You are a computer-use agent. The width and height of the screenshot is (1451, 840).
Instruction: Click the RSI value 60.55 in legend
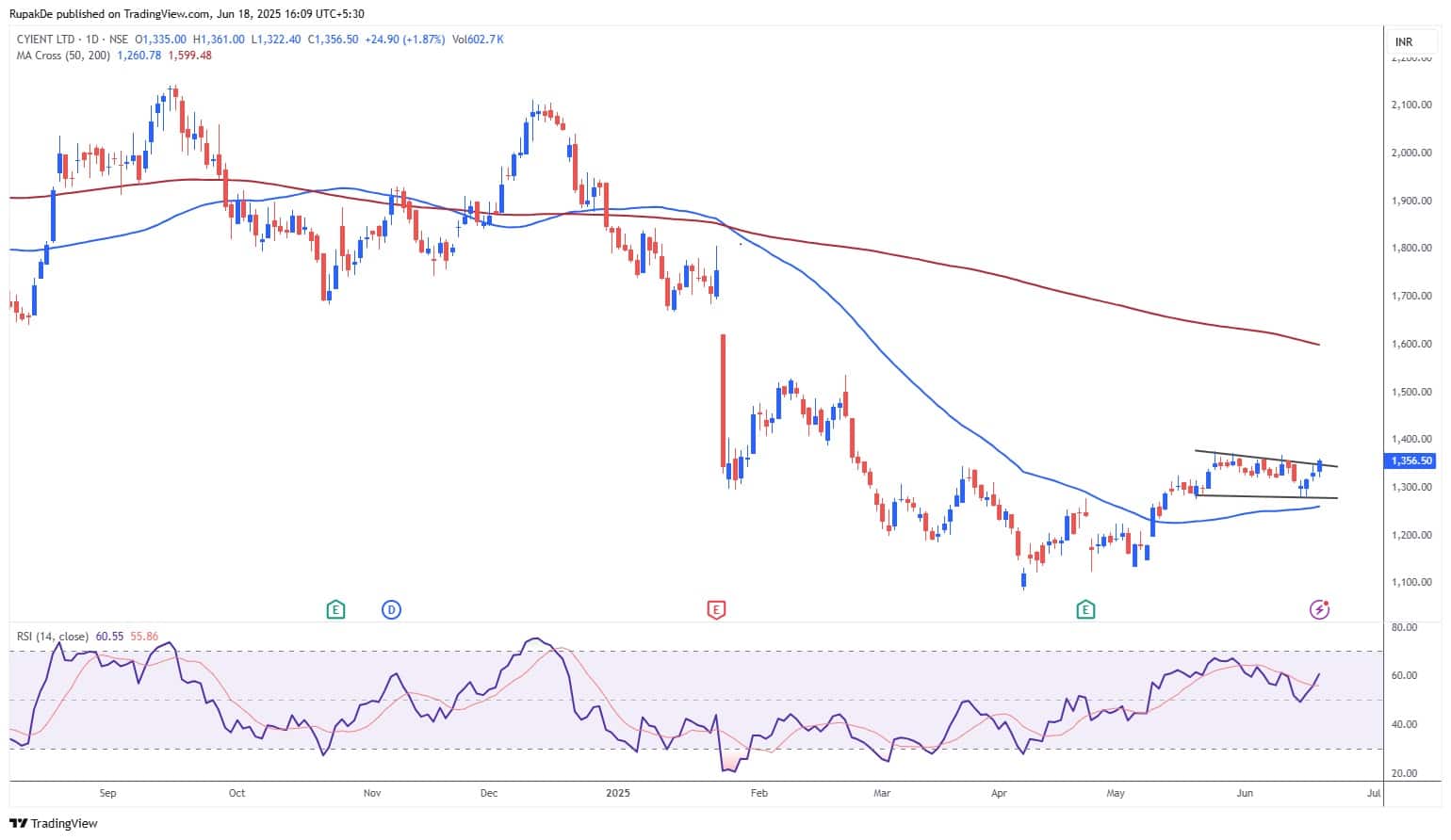click(109, 637)
